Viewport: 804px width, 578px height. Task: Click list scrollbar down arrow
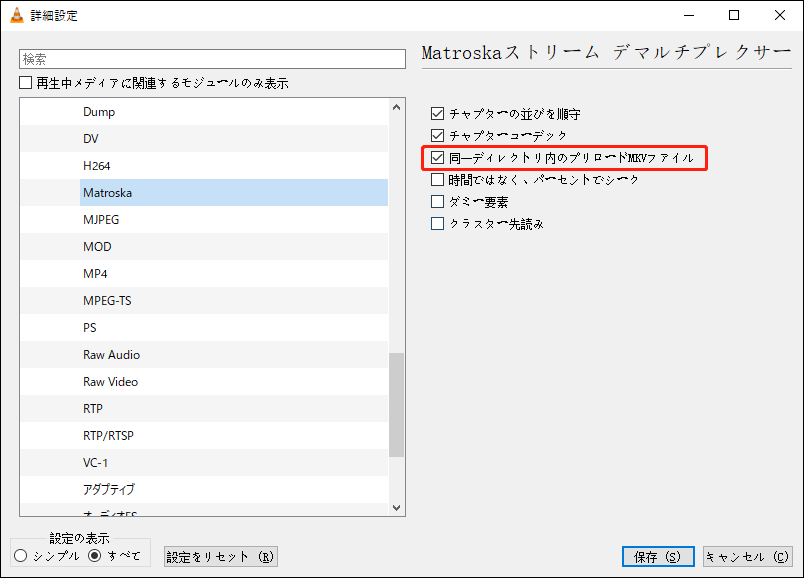click(x=396, y=508)
